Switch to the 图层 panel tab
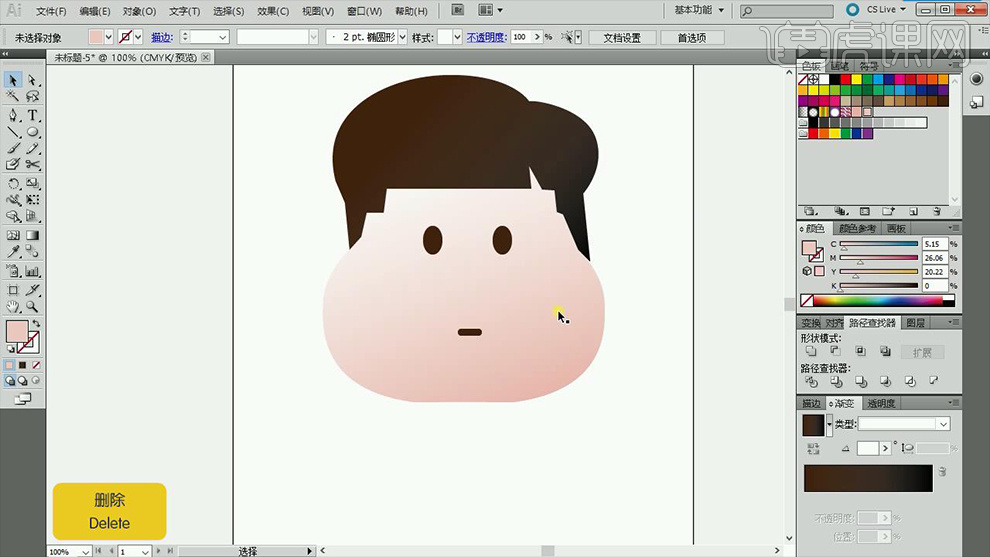This screenshot has width=990, height=557. coord(915,323)
